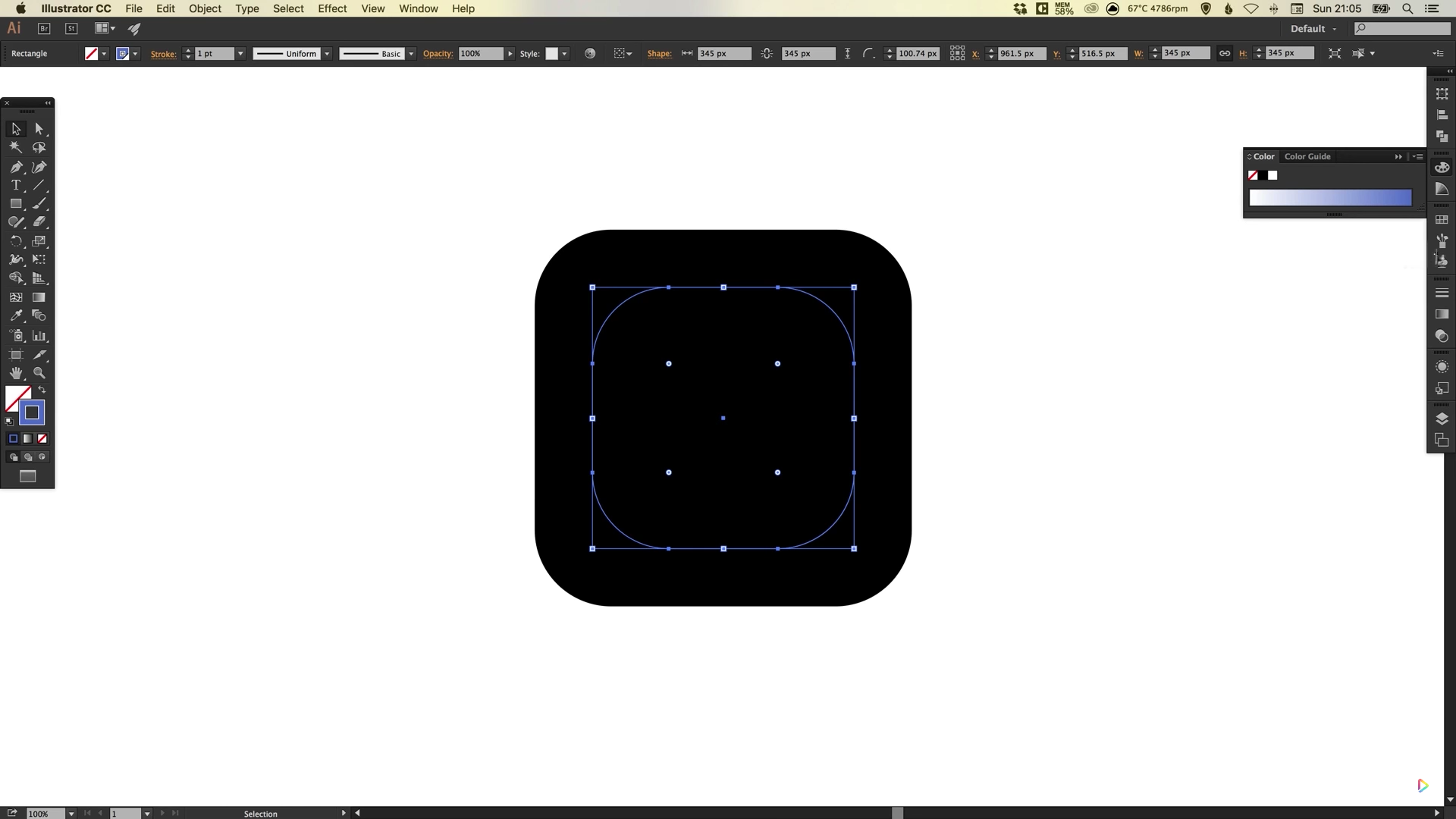Select the Eraser tool
Image resolution: width=1456 pixels, height=819 pixels.
39,222
